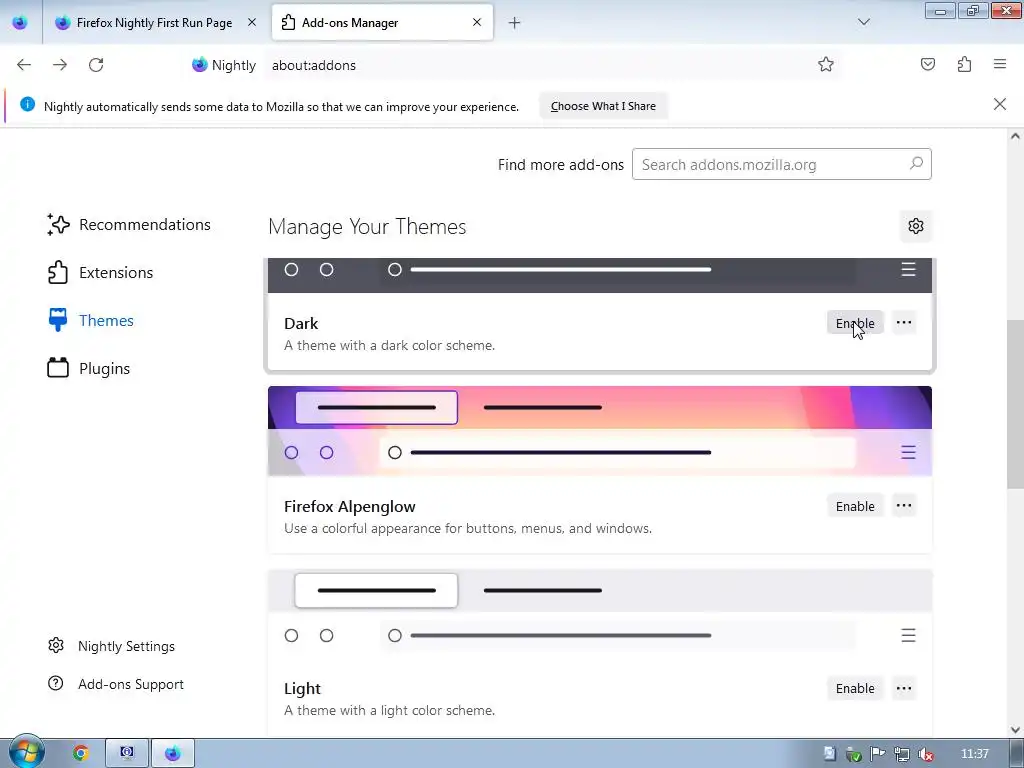This screenshot has width=1024, height=768.
Task: Select the Add-ons Manager tab
Action: pos(382,22)
